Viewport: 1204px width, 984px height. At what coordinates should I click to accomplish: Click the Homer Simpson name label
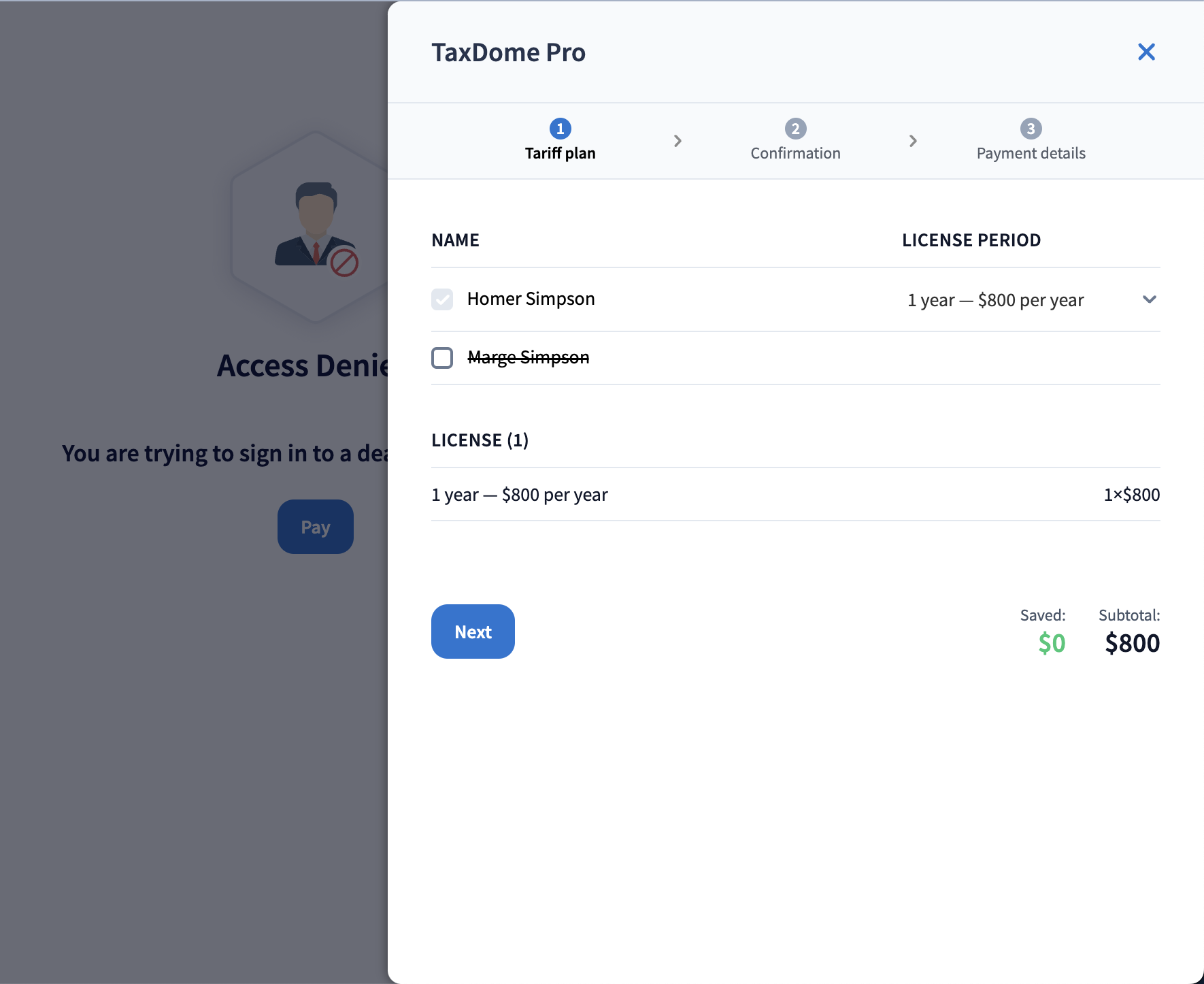[531, 299]
